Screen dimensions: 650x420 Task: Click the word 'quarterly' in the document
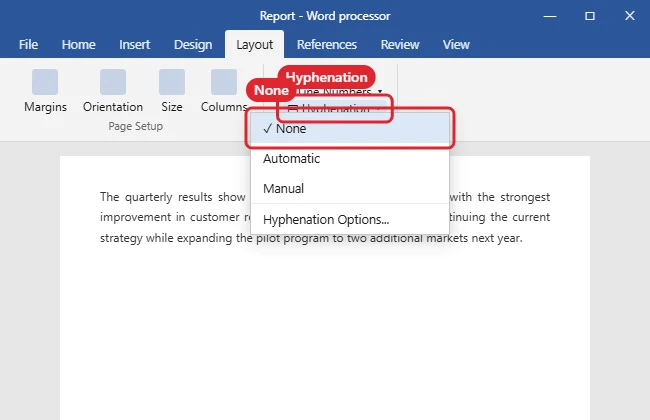click(148, 197)
